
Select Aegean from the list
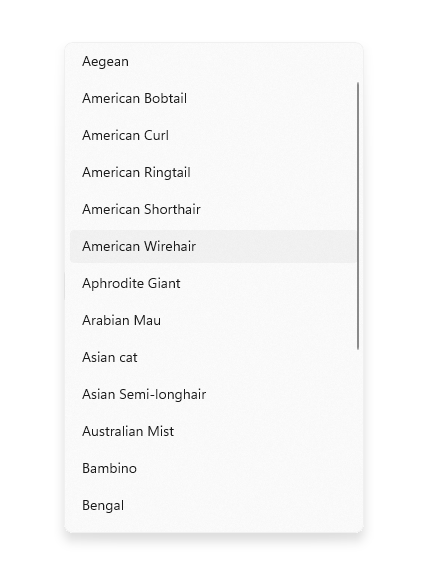tap(213, 61)
